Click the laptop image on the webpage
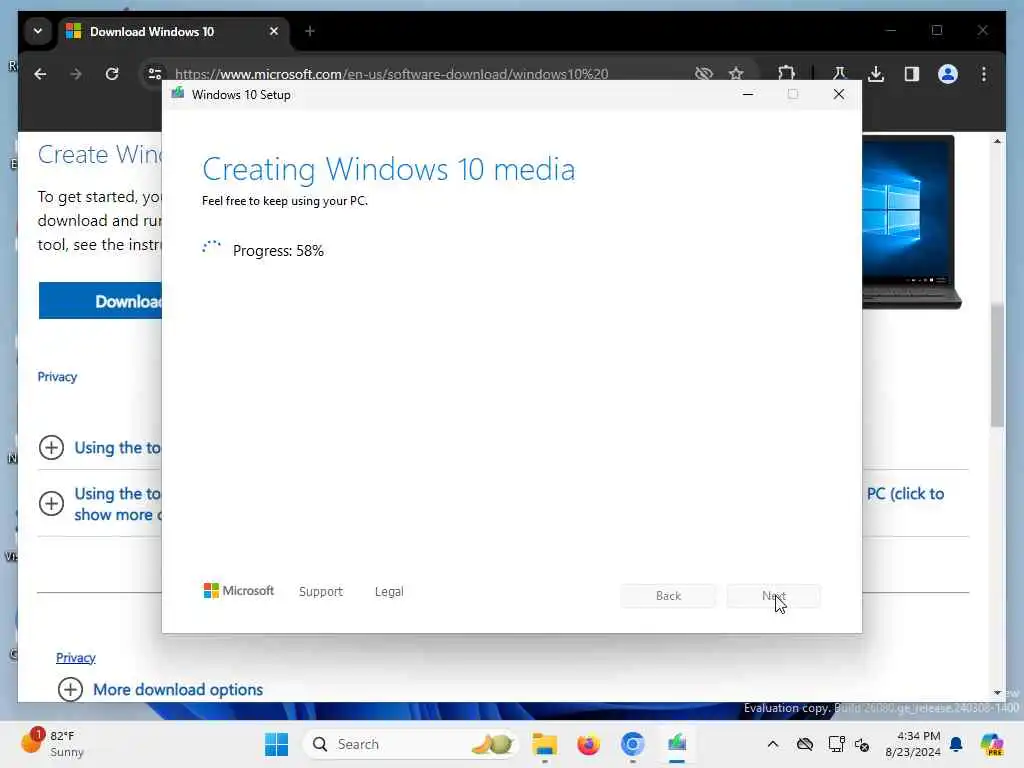The height and width of the screenshot is (768, 1024). pos(911,222)
